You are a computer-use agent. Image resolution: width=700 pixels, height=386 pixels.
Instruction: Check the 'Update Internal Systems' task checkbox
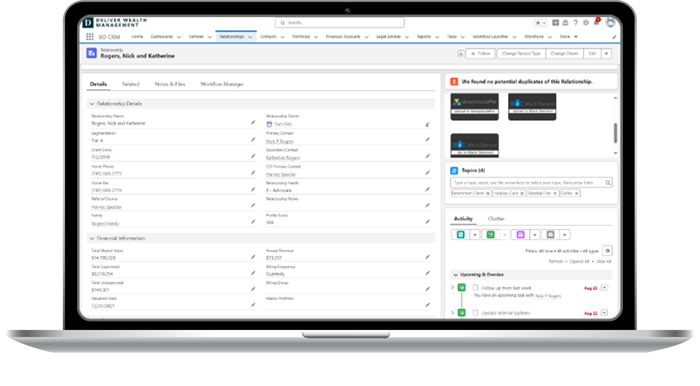[475, 313]
